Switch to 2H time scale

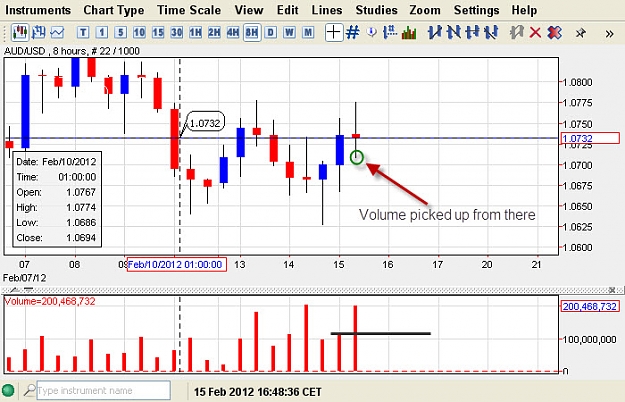214,32
